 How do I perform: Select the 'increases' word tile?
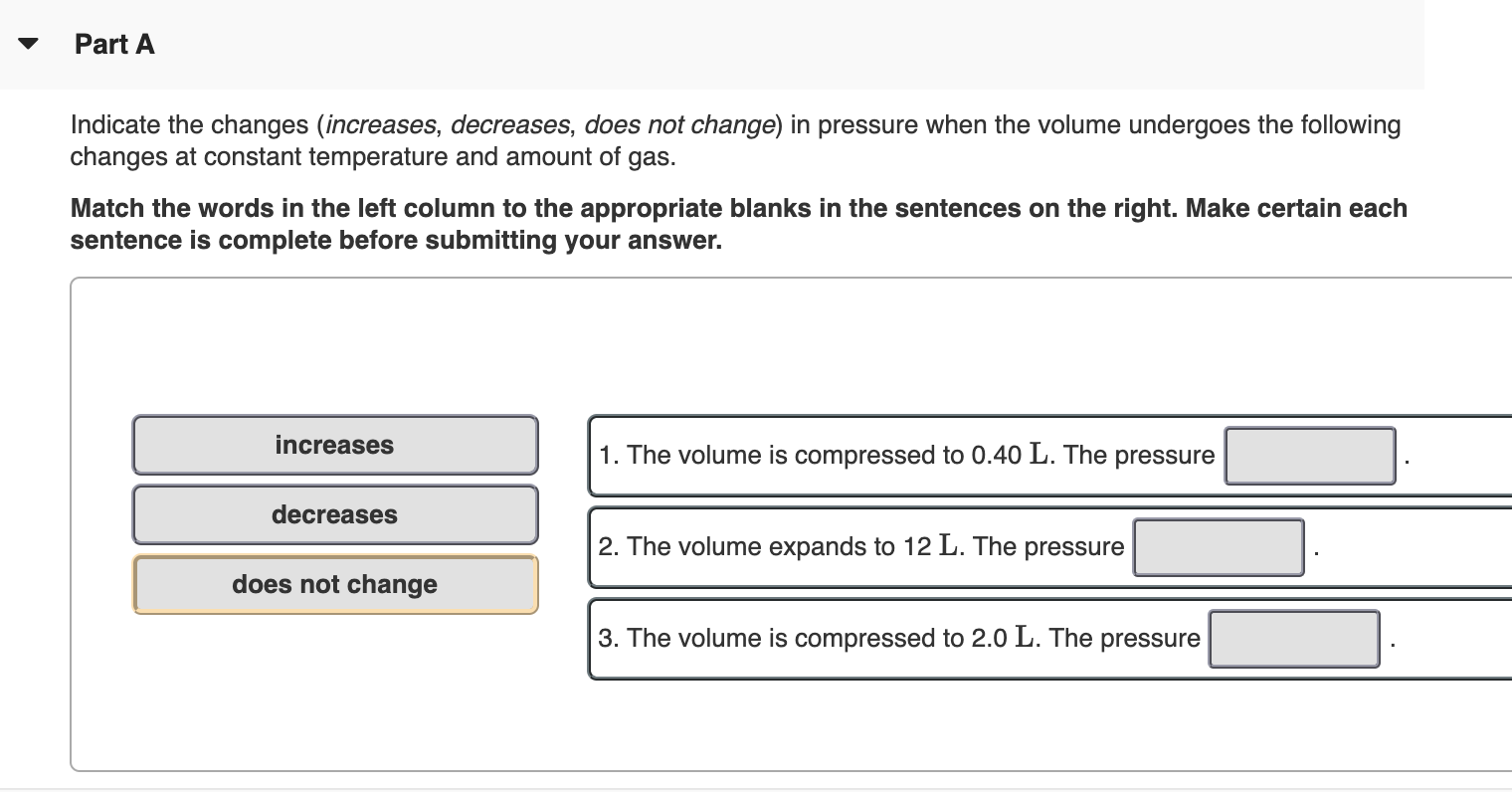pyautogui.click(x=334, y=445)
